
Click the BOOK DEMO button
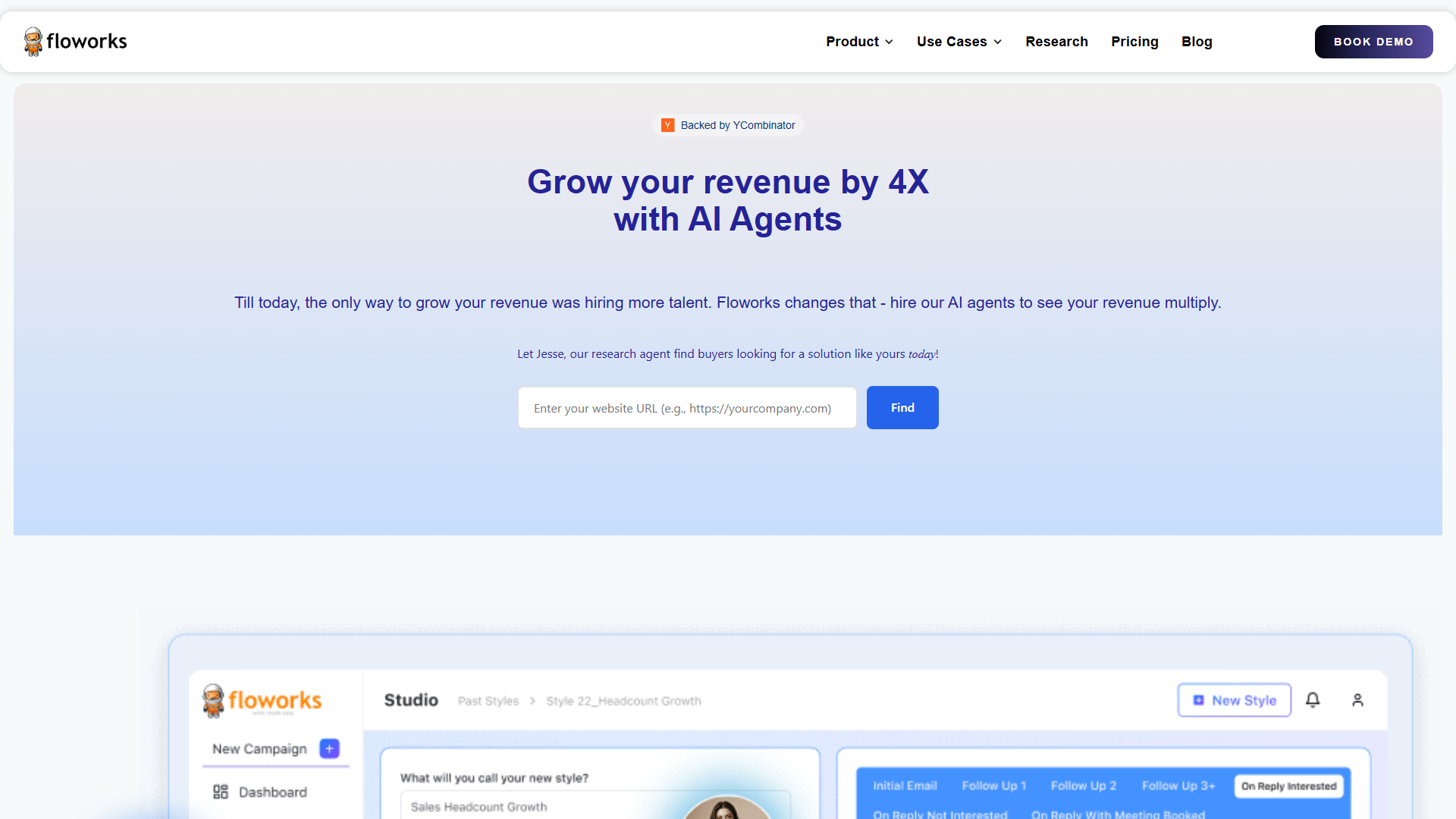coord(1373,42)
